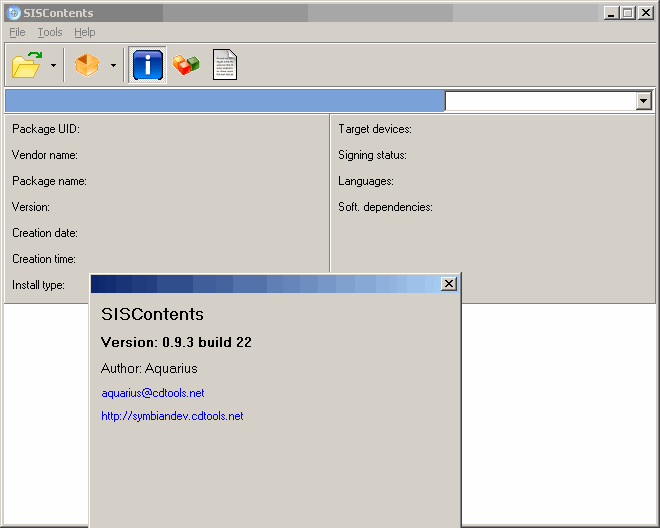Click the red and green cubes icon

186,66
